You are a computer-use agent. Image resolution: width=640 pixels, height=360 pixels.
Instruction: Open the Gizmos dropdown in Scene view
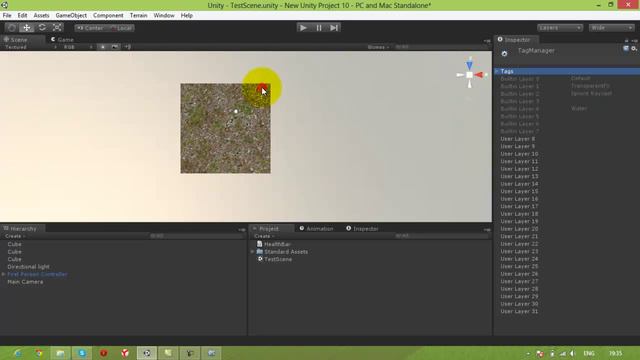[x=378, y=47]
